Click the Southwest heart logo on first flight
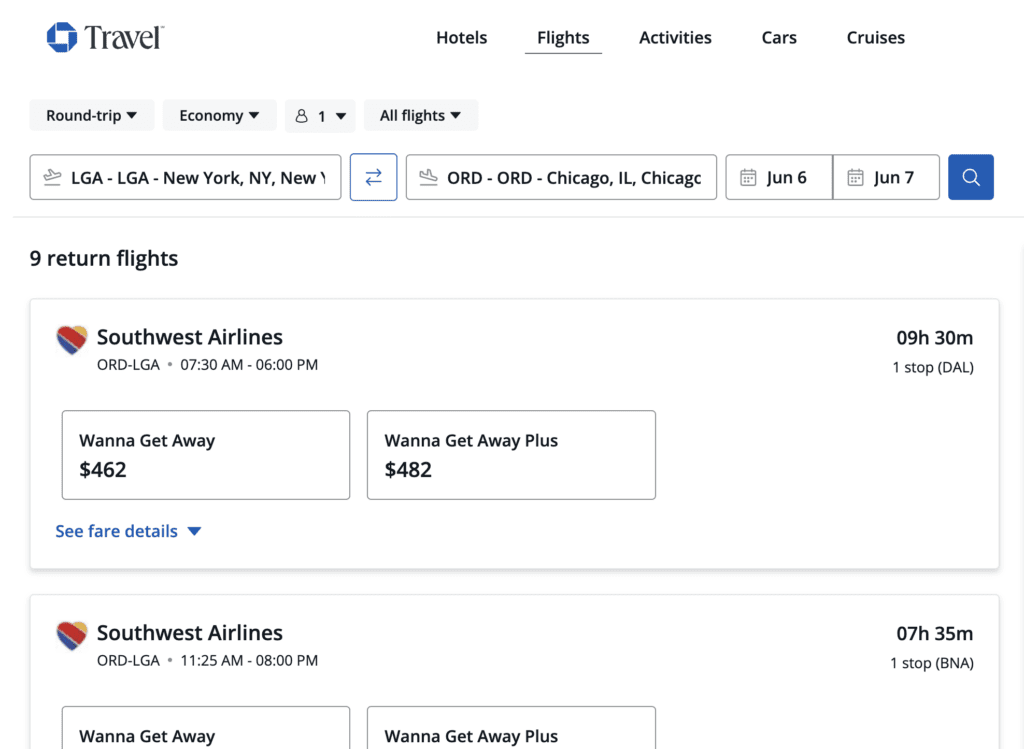Screen dimensions: 1024x749 [x=72, y=340]
